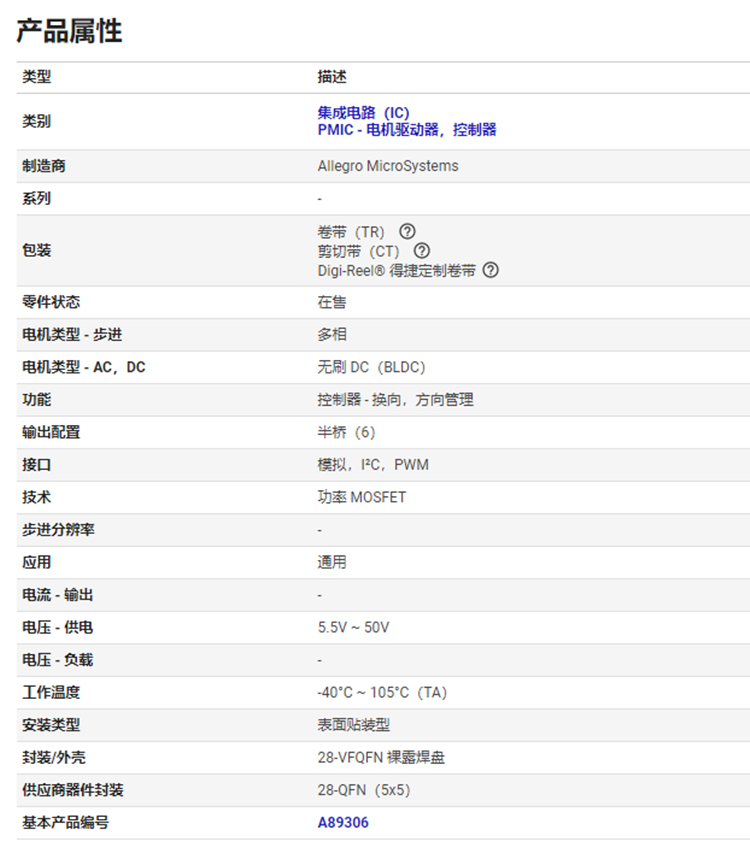
Task: Select the 描述 column header
Action: pos(332,77)
